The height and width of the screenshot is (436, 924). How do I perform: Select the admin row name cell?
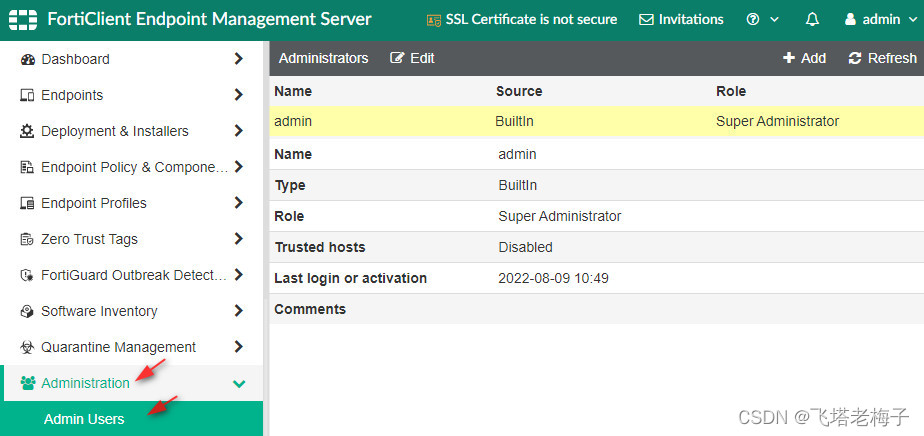click(x=293, y=121)
